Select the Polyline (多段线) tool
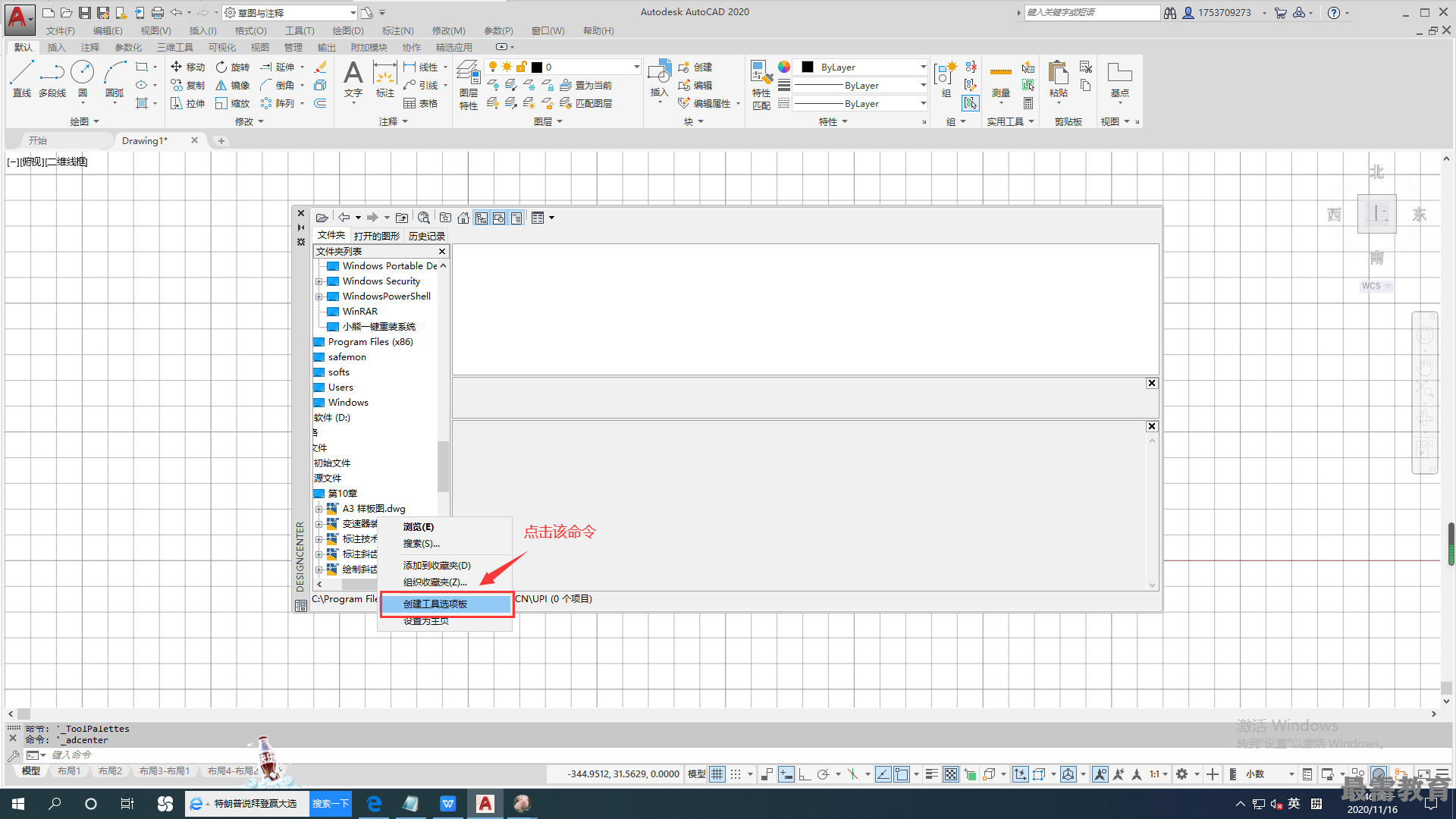The width and height of the screenshot is (1456, 819). coord(52,79)
